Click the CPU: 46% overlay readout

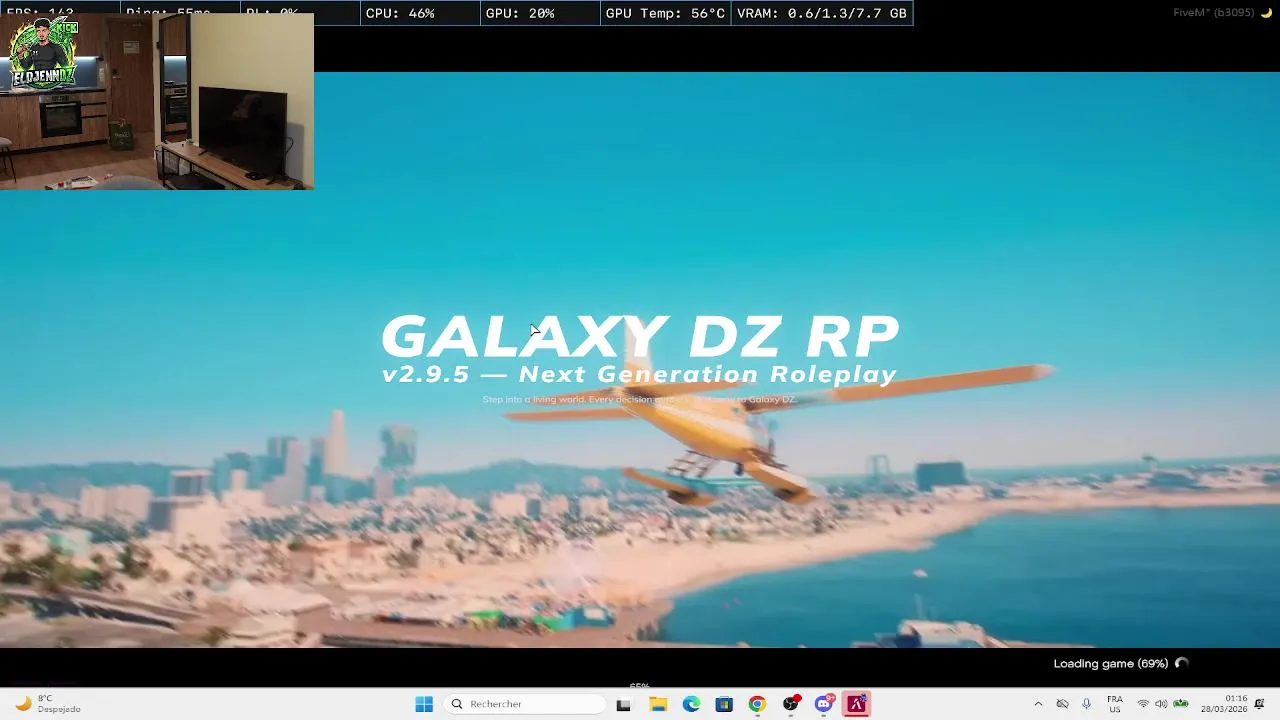point(400,13)
